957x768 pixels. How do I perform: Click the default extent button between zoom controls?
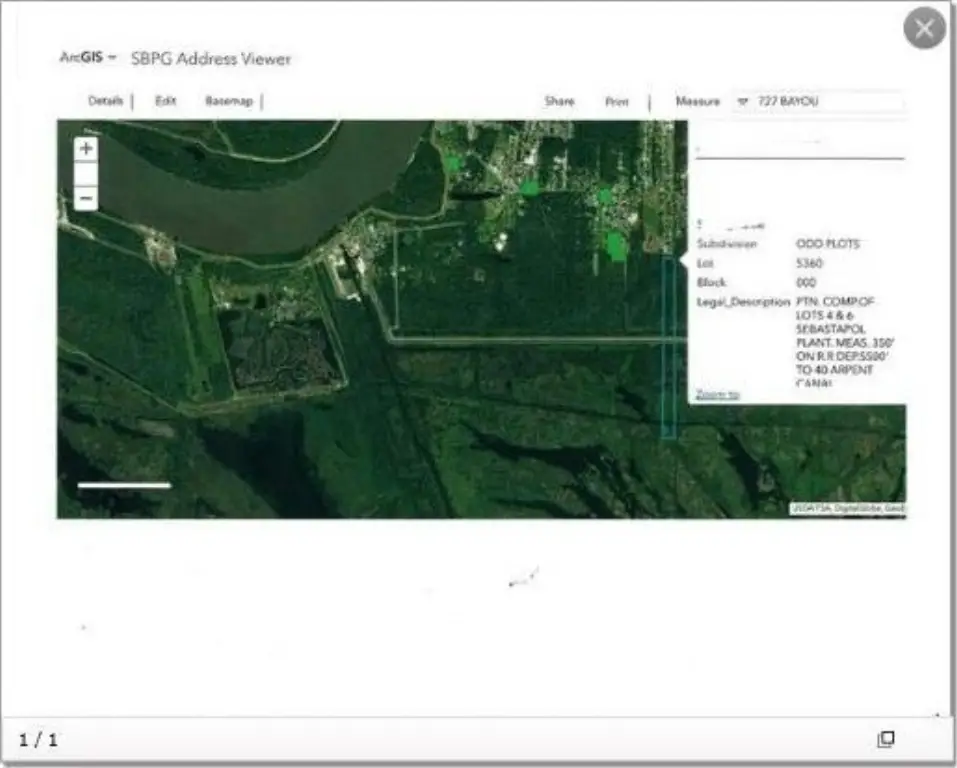87,174
